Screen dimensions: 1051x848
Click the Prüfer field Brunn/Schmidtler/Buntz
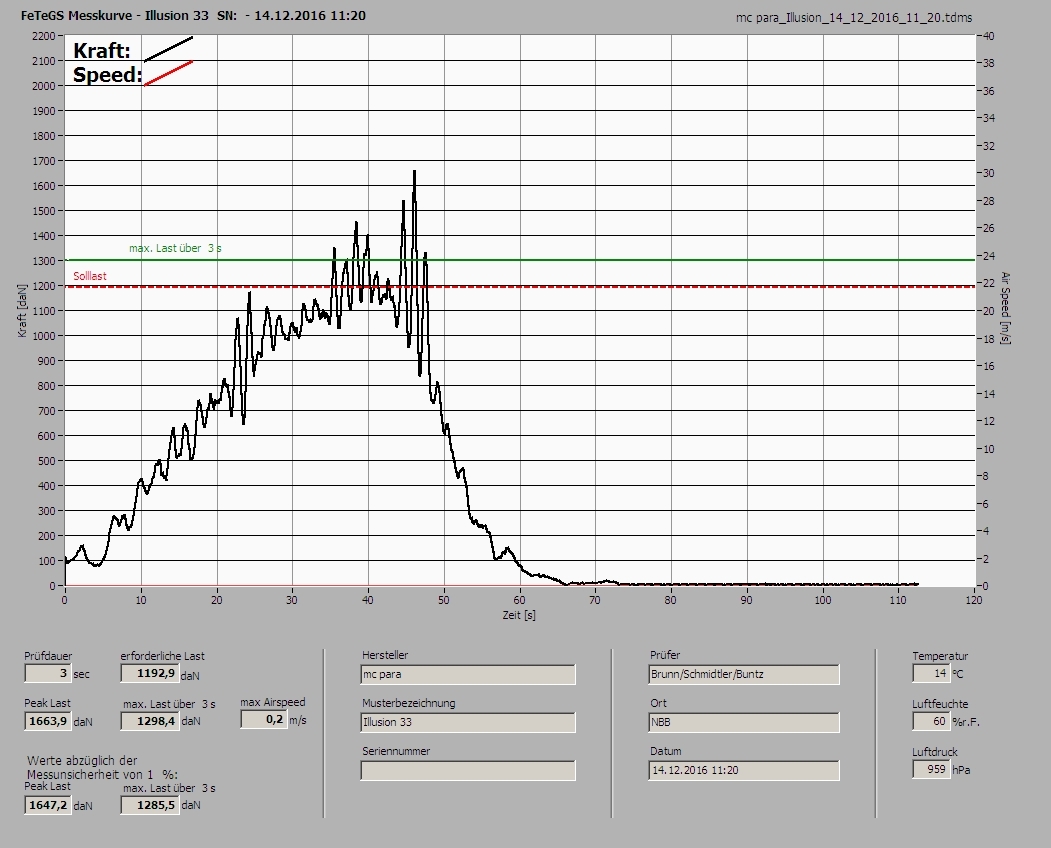(x=744, y=674)
